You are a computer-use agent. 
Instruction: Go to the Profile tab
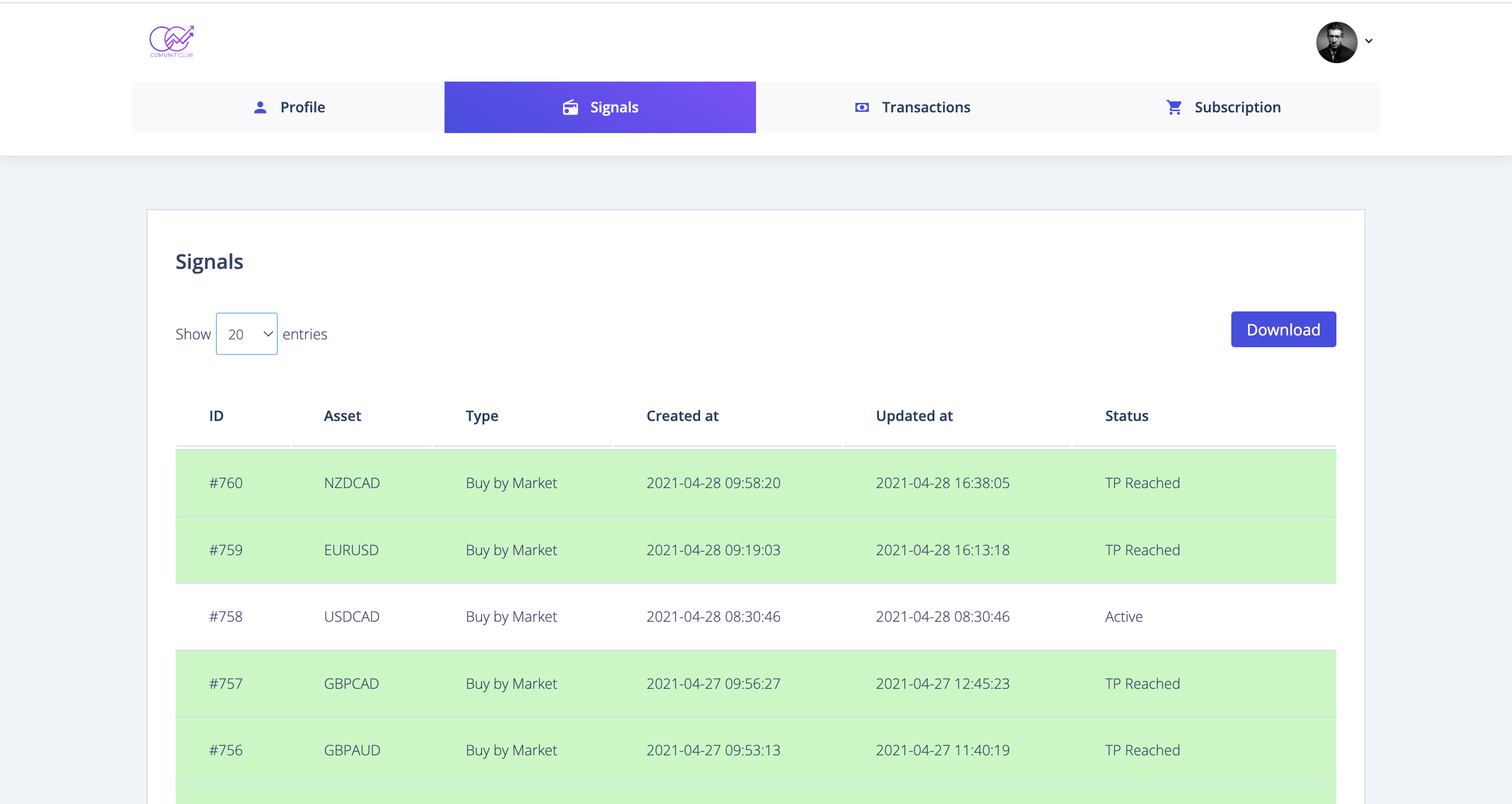[x=288, y=107]
